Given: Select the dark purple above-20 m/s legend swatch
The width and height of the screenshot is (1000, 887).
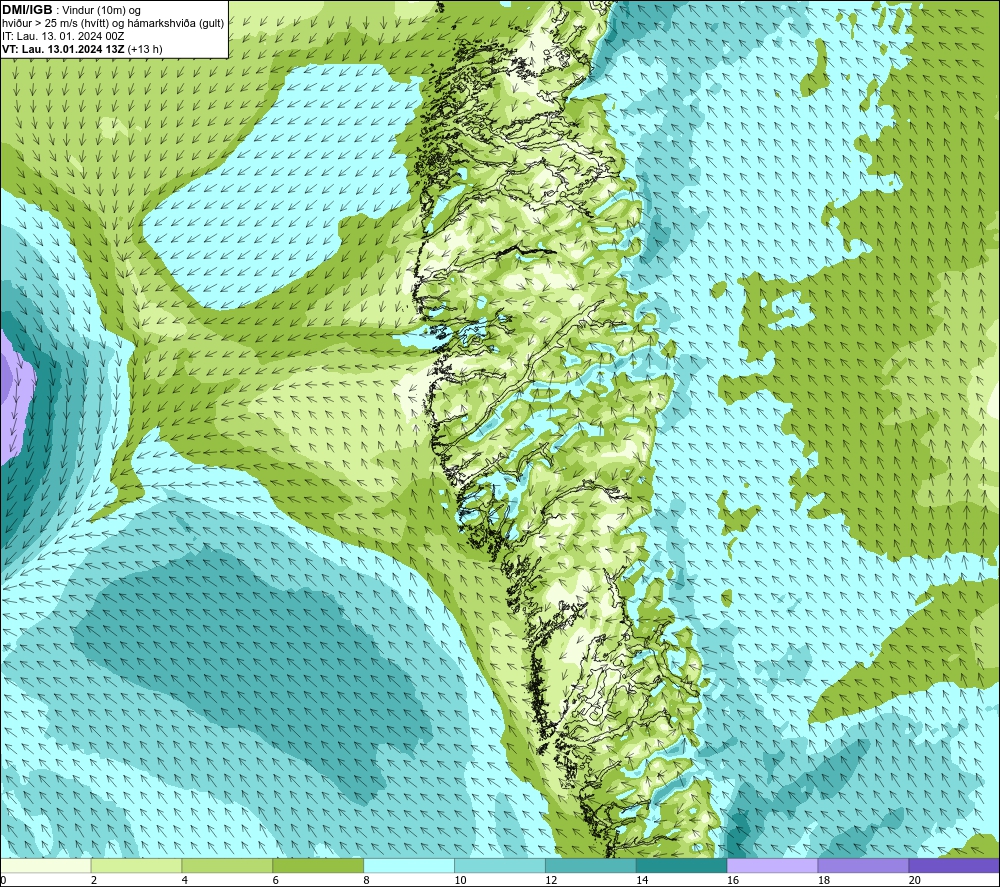Looking at the screenshot, I should coord(954,865).
